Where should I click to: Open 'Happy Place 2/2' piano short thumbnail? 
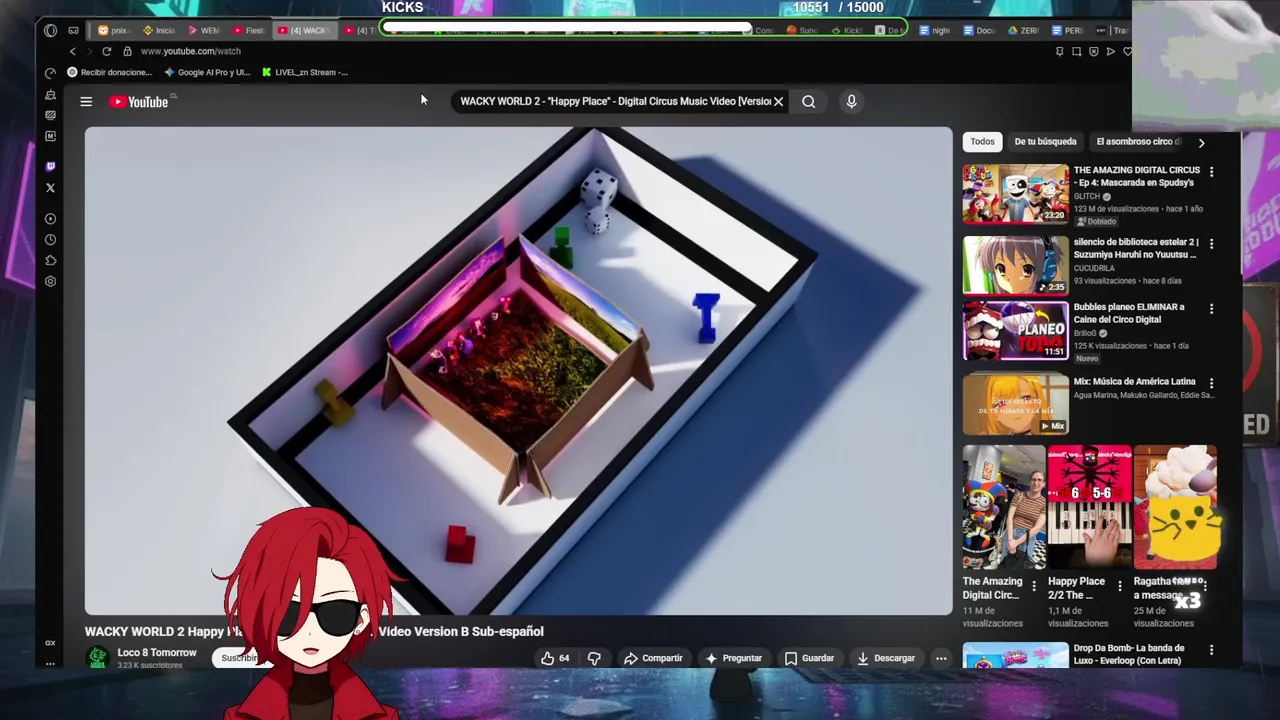coord(1089,507)
